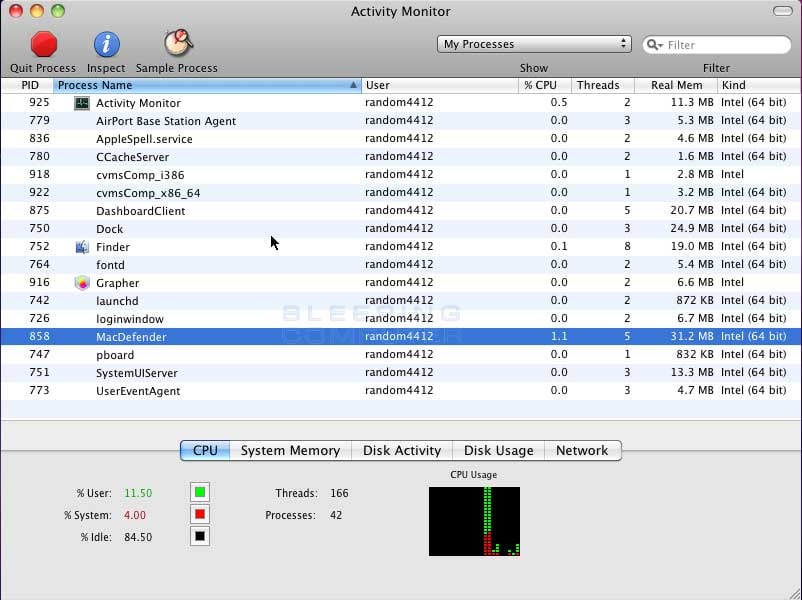This screenshot has height=600, width=802.
Task: Switch to the Disk Activity tab
Action: coord(402,451)
